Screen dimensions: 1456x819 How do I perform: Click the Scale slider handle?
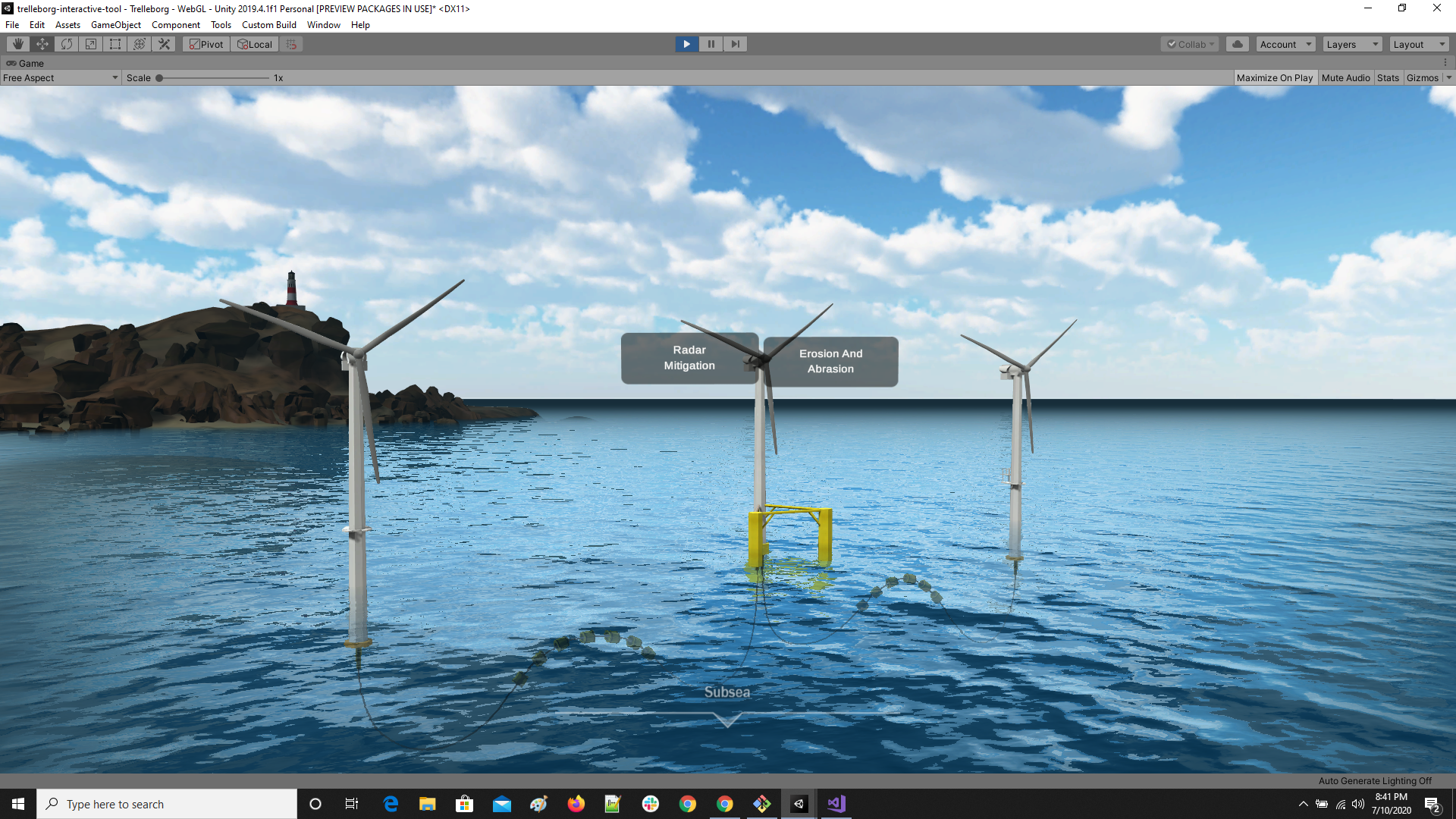coord(159,77)
